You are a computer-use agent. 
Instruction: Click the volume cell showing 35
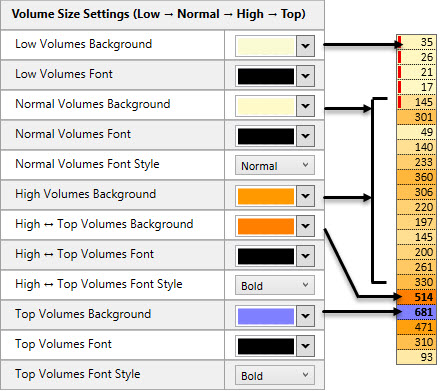pos(416,42)
